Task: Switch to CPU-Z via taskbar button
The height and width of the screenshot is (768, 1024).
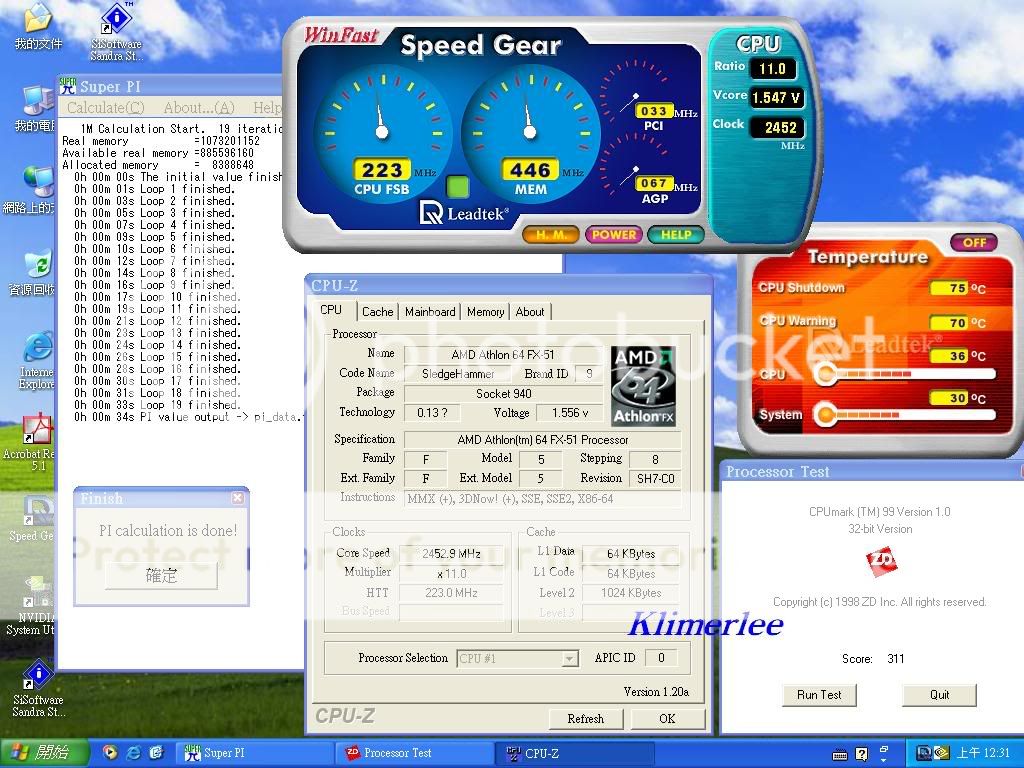Action: point(575,753)
